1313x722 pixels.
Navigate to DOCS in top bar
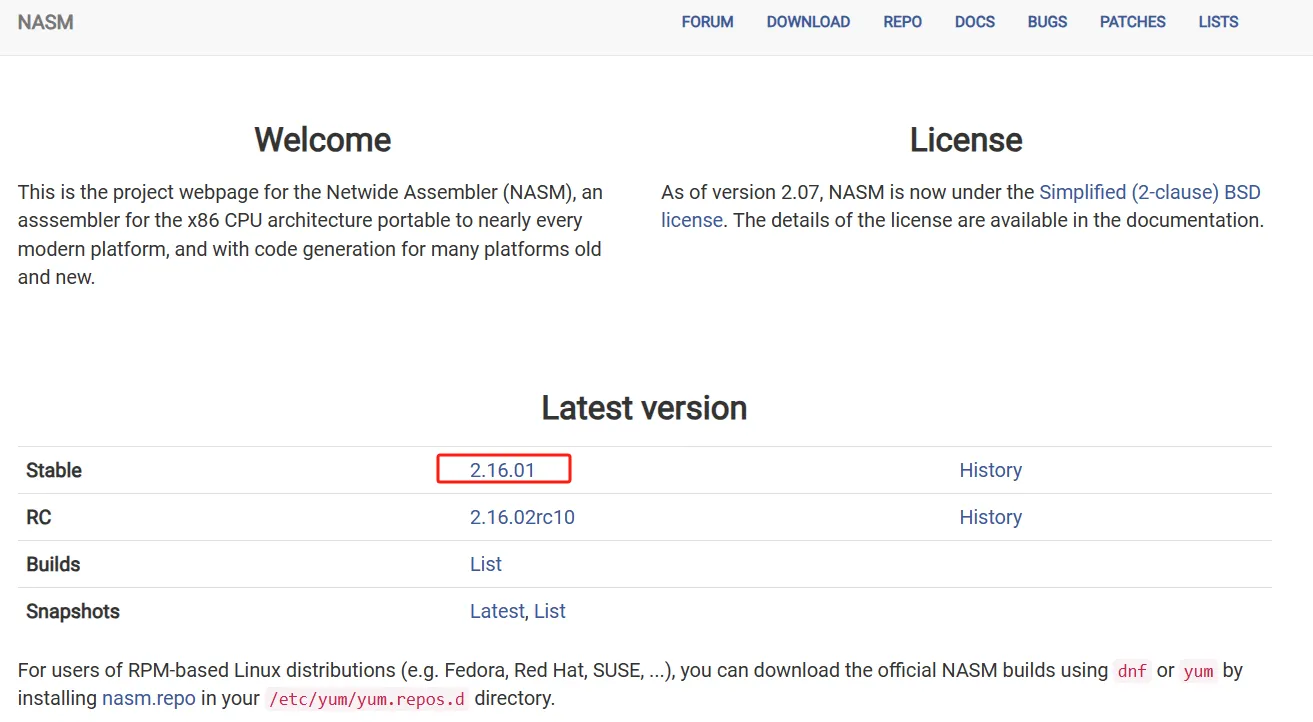974,22
